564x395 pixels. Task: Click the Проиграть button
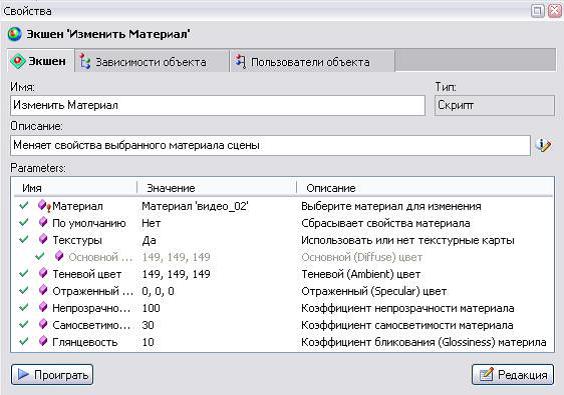52,375
